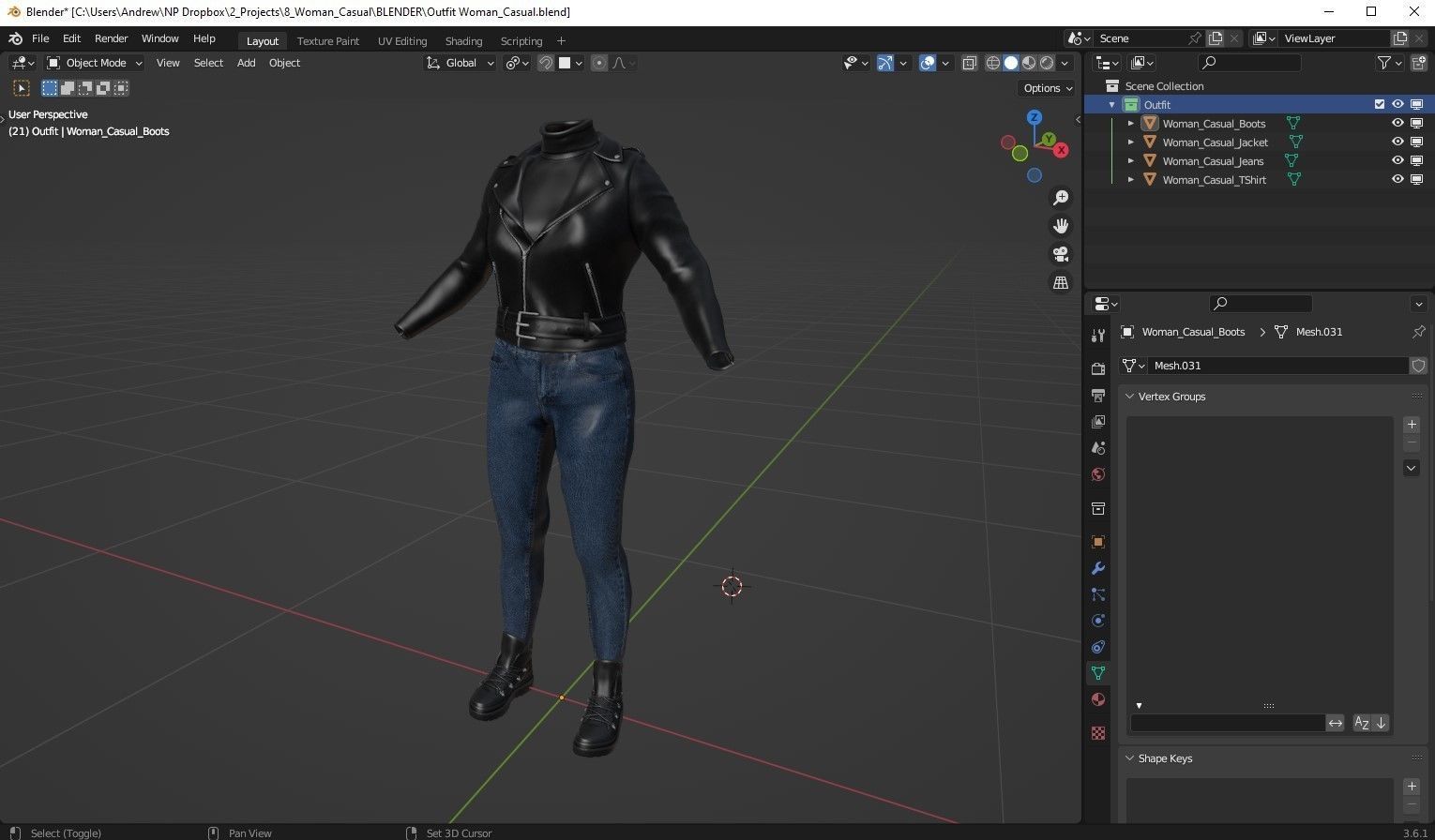Click the pan hand viewport gizmo
Image resolution: width=1435 pixels, height=840 pixels.
point(1061,226)
